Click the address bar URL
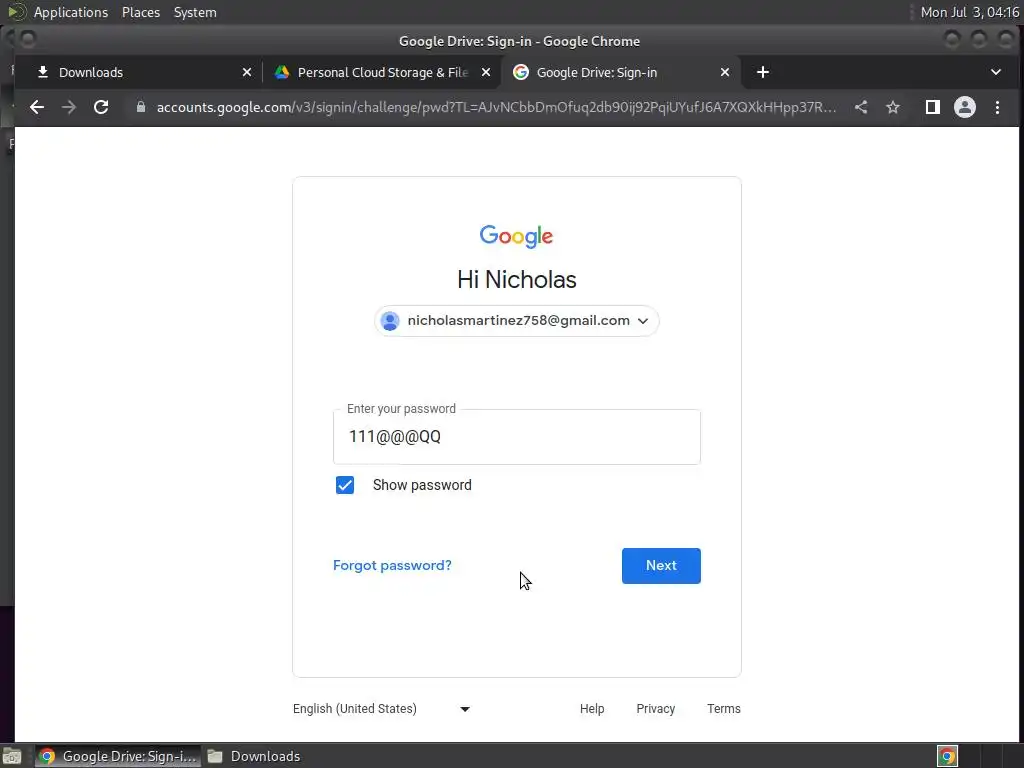Image resolution: width=1024 pixels, height=768 pixels. pos(496,107)
